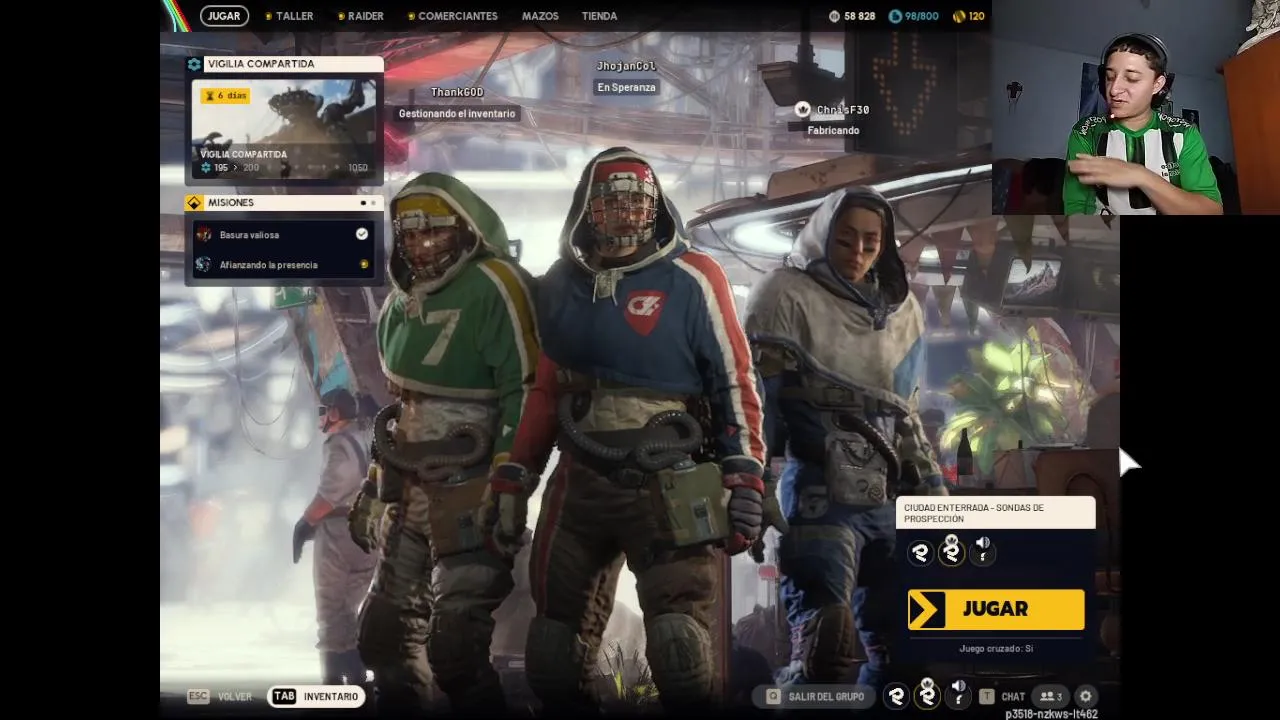
Task: Click the gold 120 tokens icon
Action: (958, 16)
